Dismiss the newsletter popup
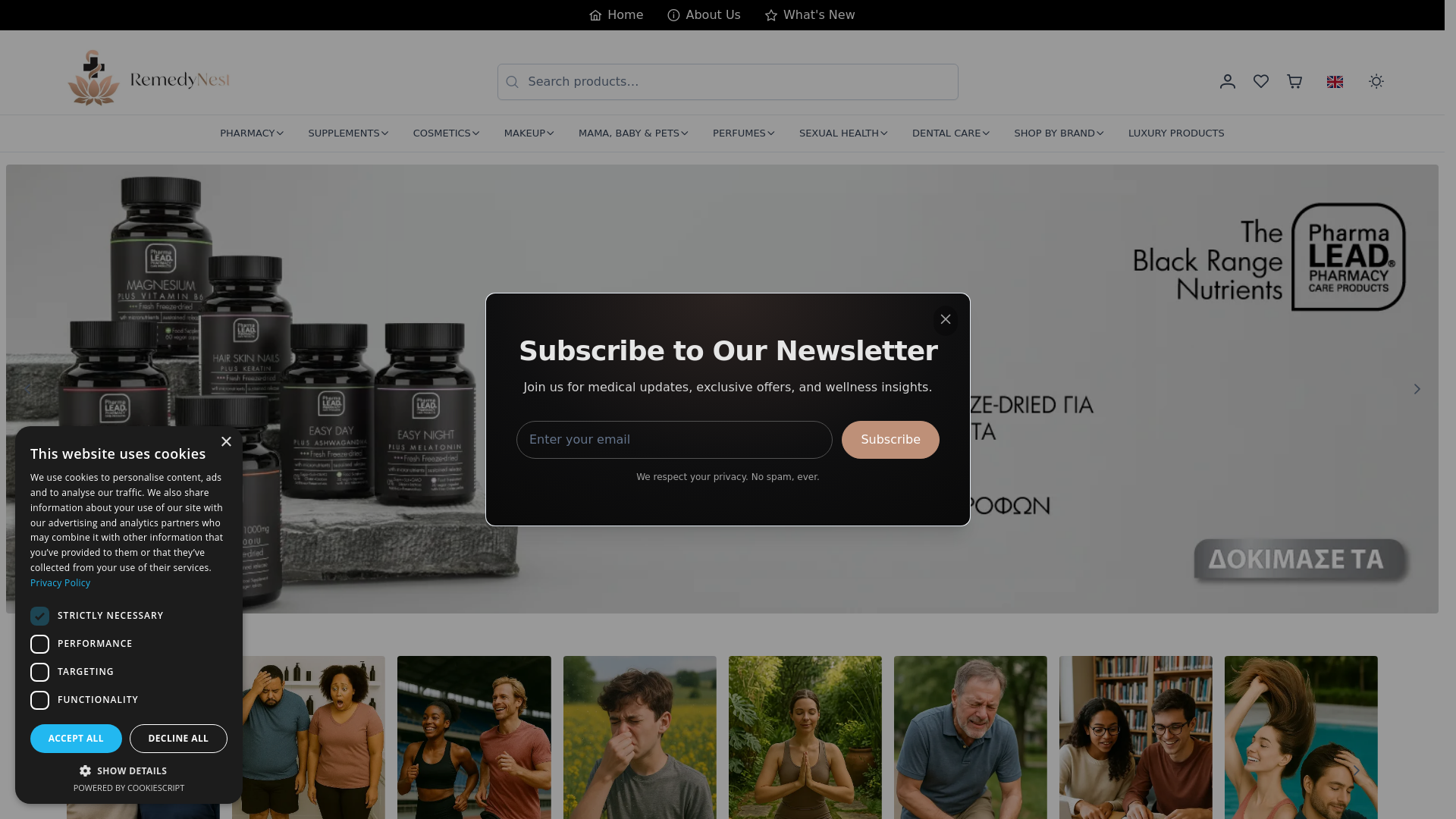 [946, 319]
